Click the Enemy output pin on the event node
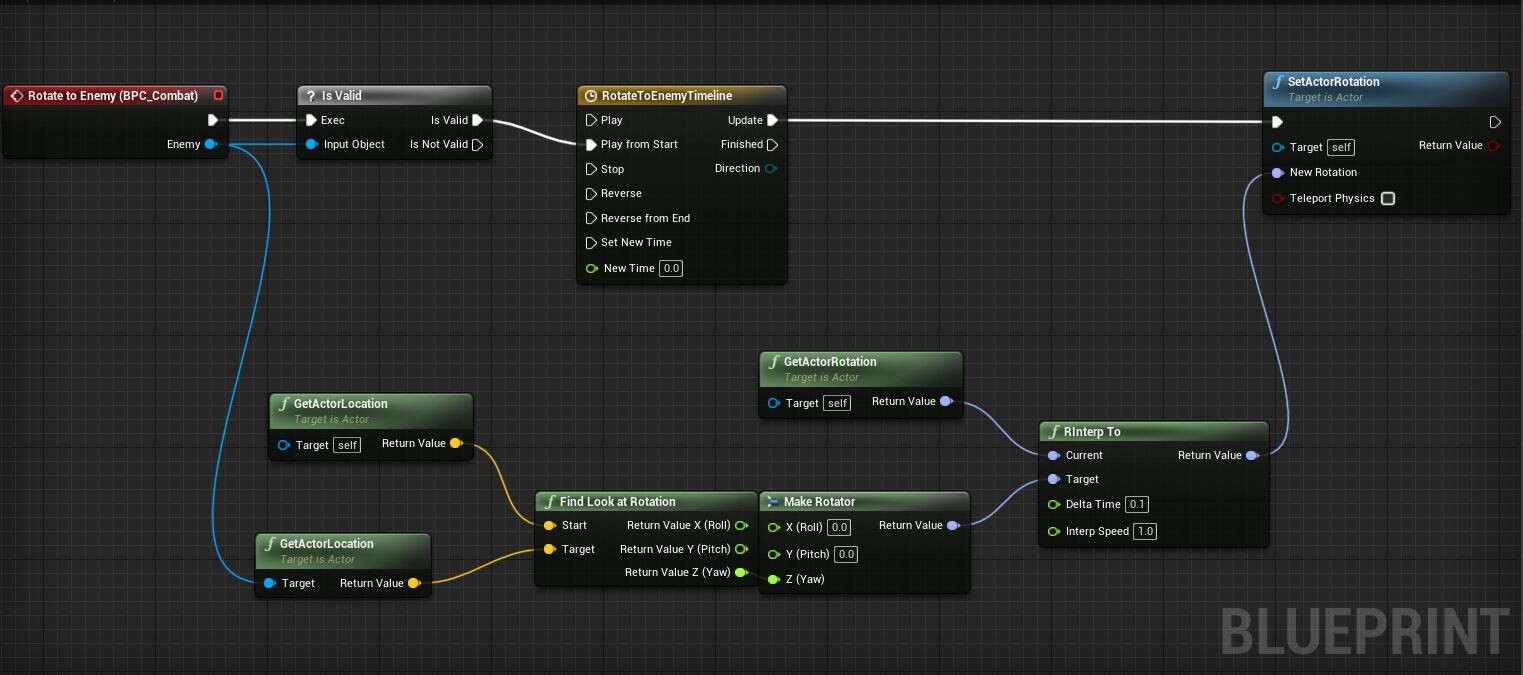The width and height of the screenshot is (1523, 675). [x=210, y=145]
